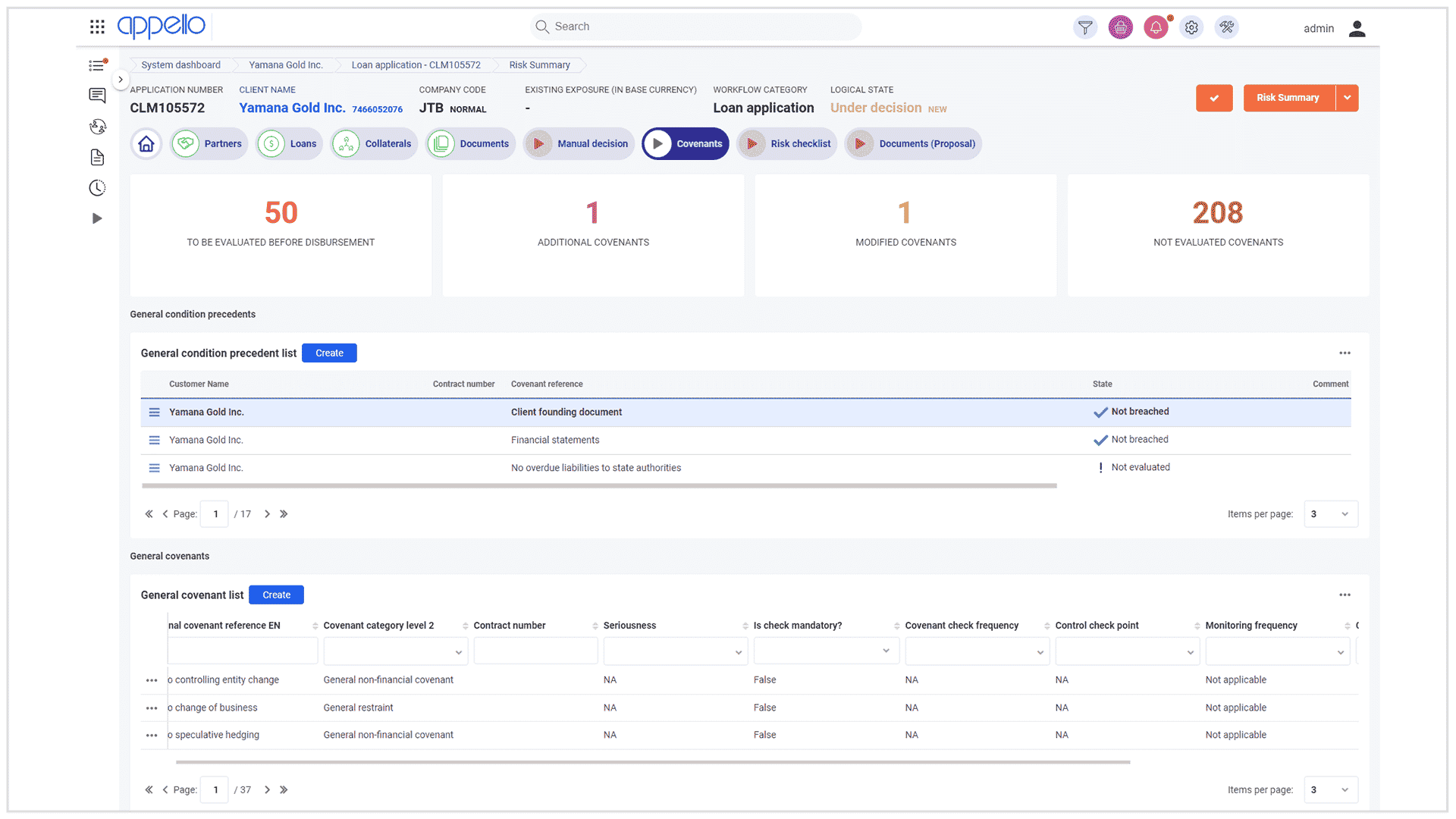Click general covenant table horizontal scrollbar
The width and height of the screenshot is (1456, 819).
[x=652, y=762]
